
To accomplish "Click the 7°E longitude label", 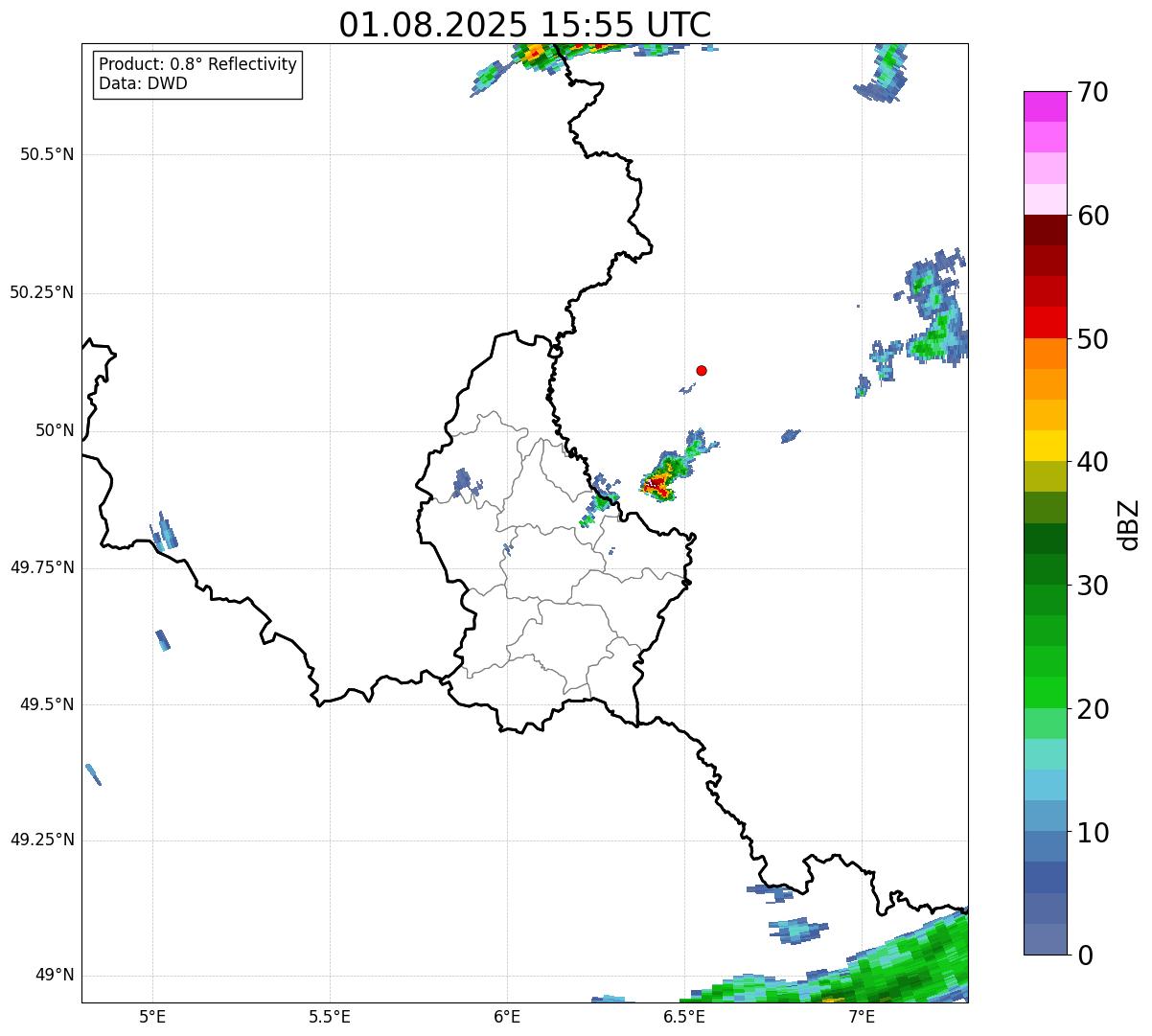I will click(862, 1016).
